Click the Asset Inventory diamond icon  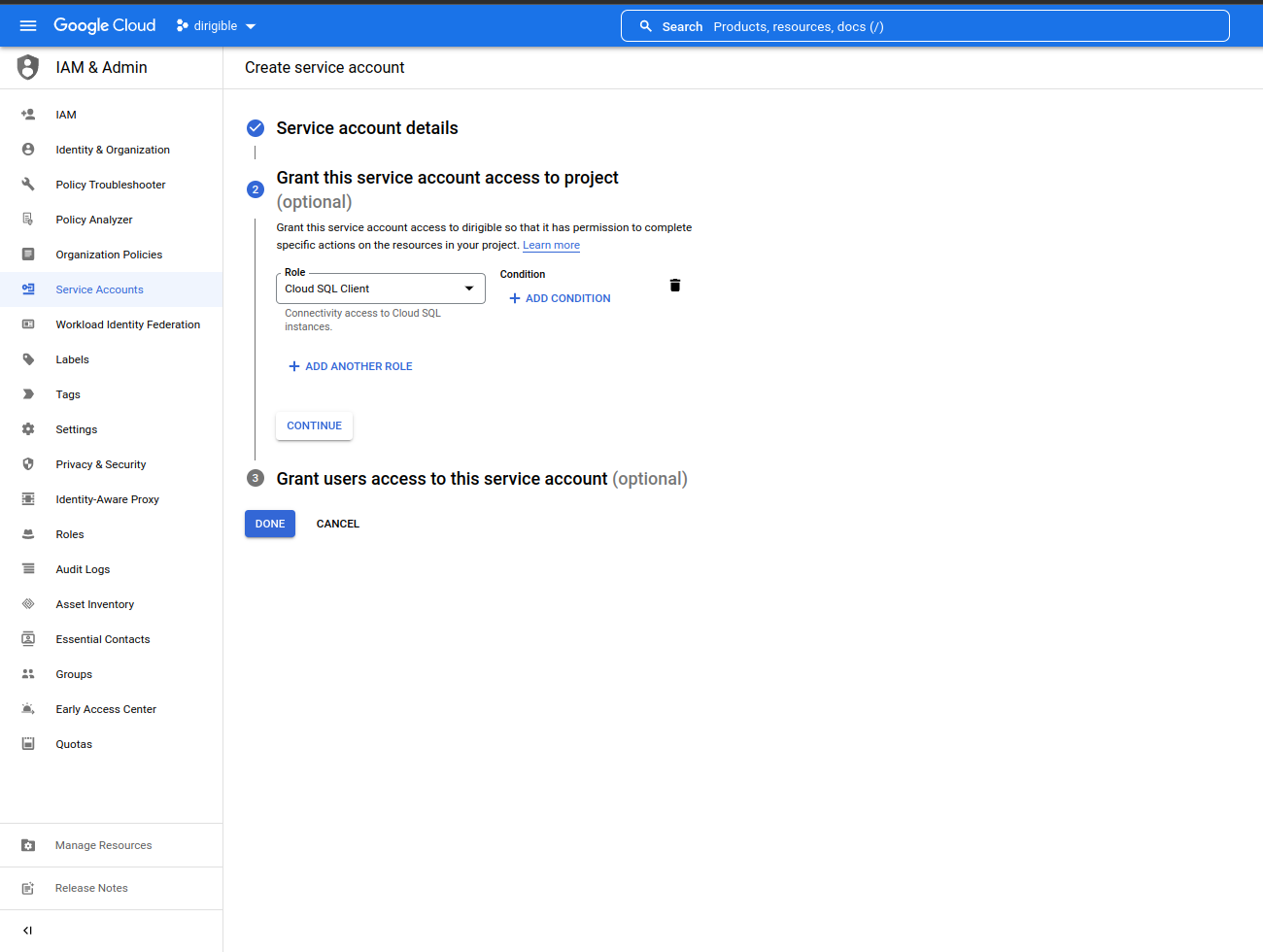pos(28,604)
